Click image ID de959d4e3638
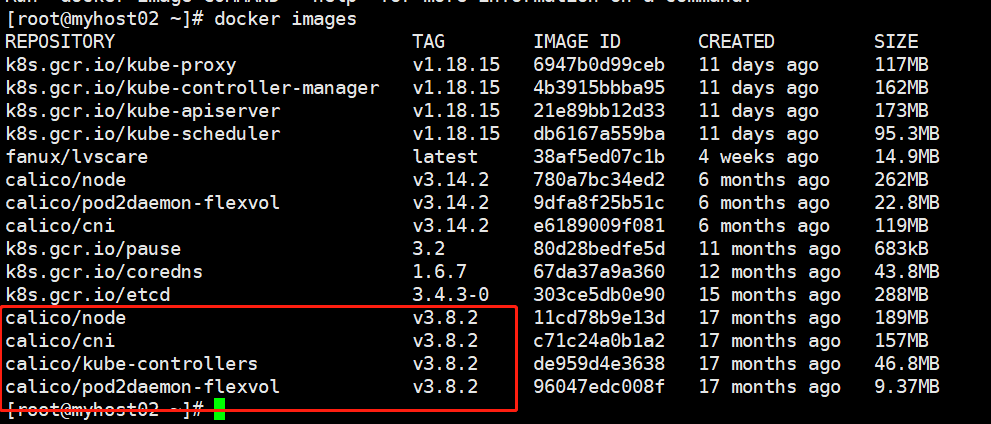The width and height of the screenshot is (991, 424). (x=599, y=363)
